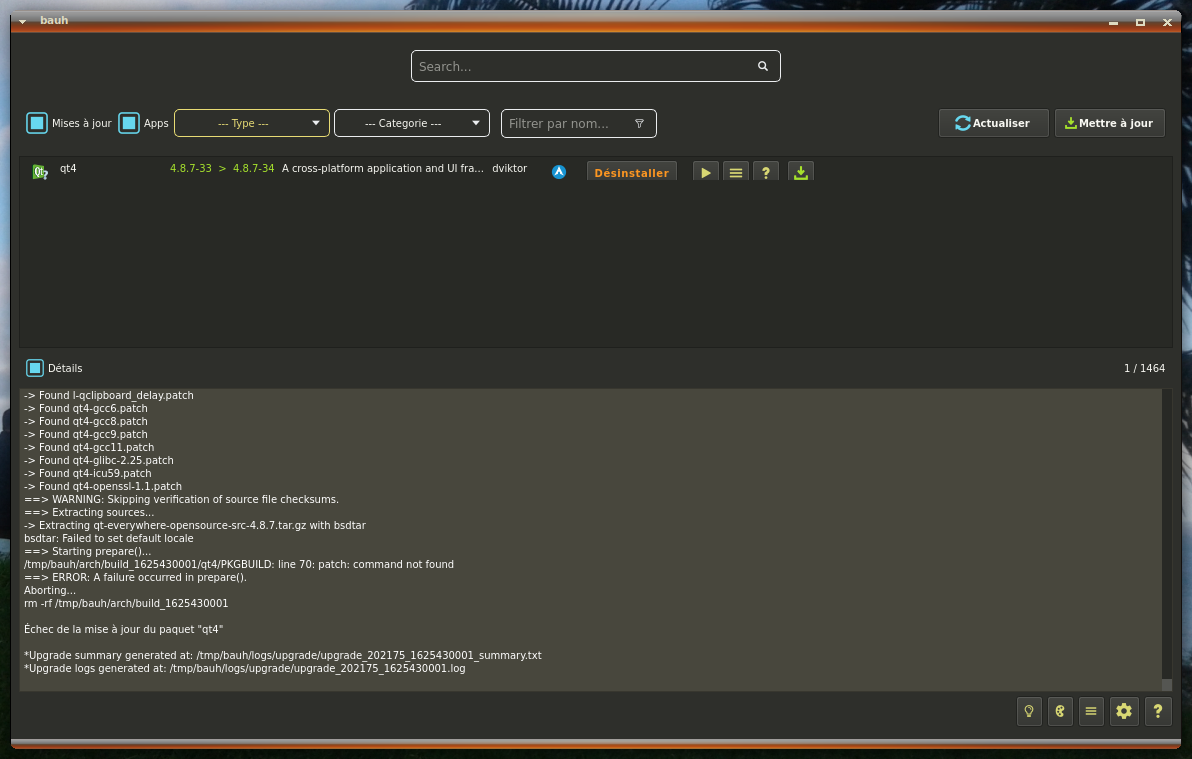Open themes via the palette button
1192x759 pixels.
coord(1060,711)
